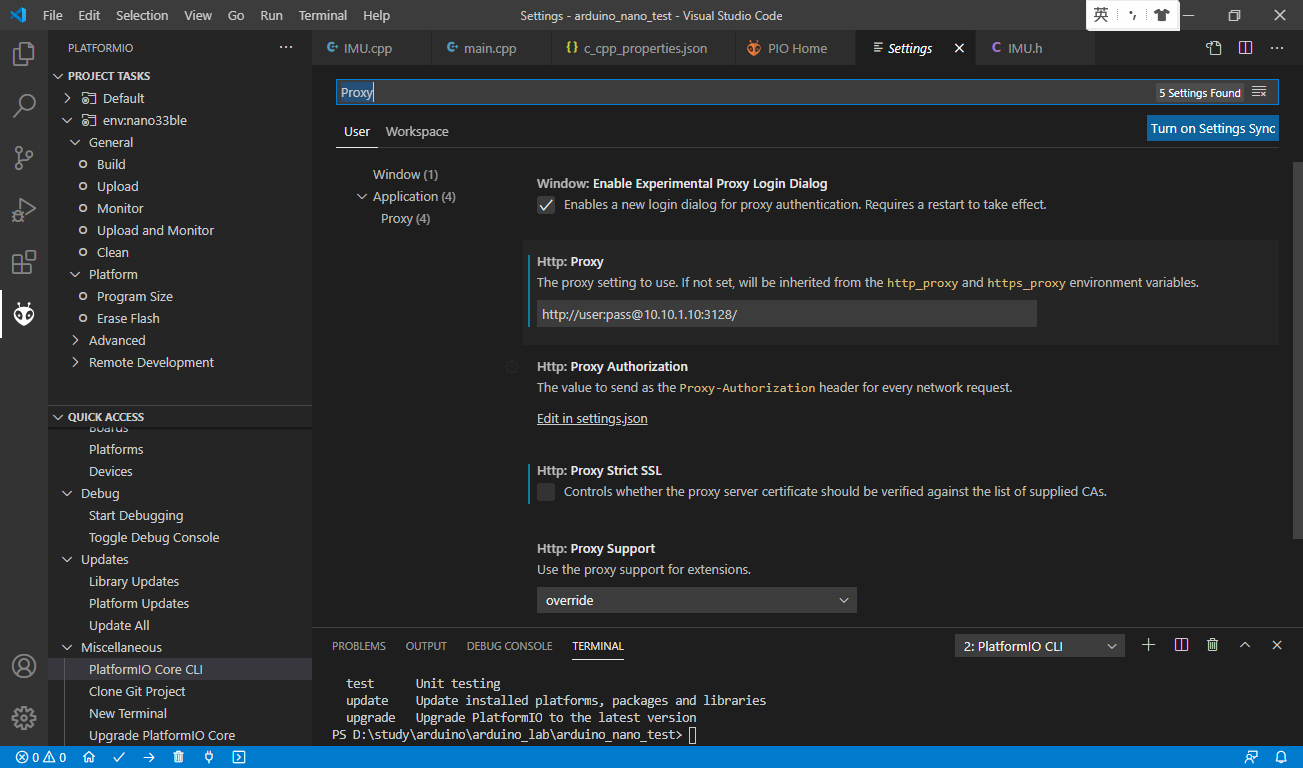The image size is (1303, 768).
Task: Open the Extensions view
Action: [x=24, y=262]
